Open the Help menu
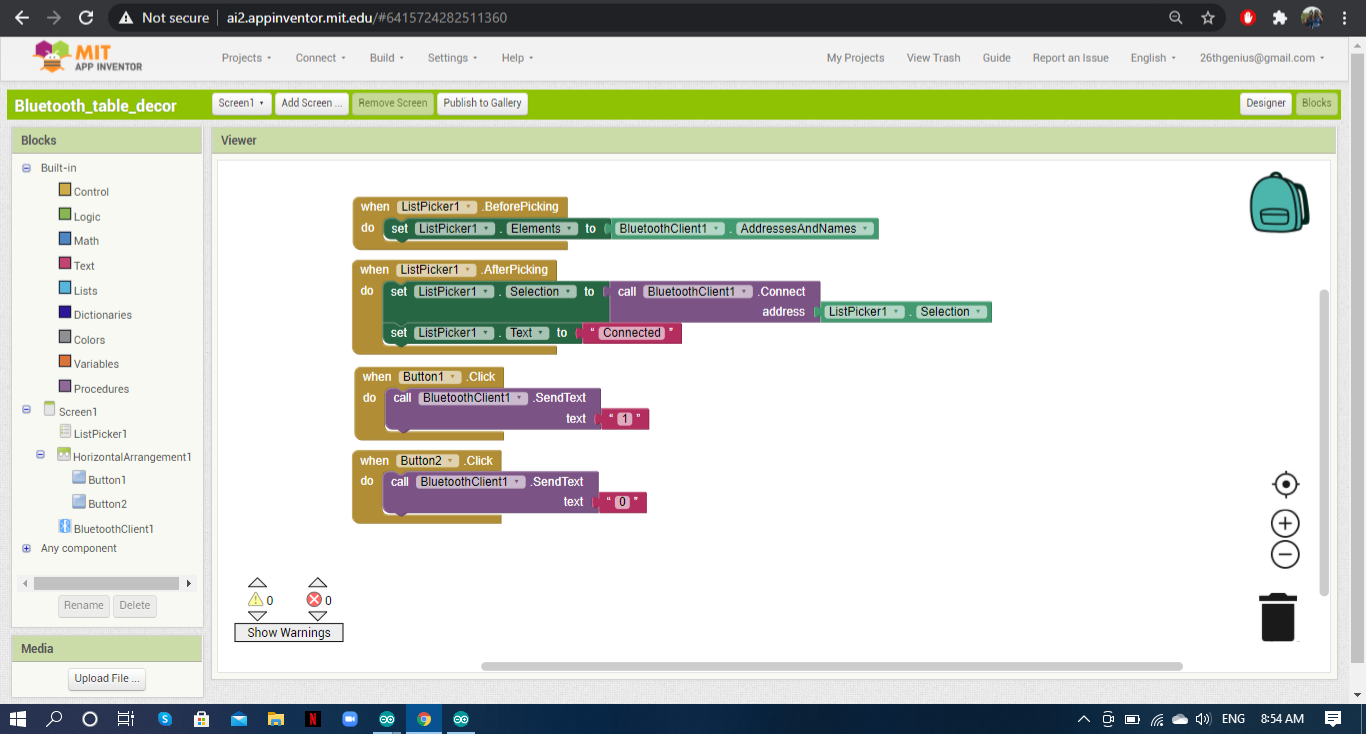This screenshot has height=734, width=1366. [x=517, y=58]
